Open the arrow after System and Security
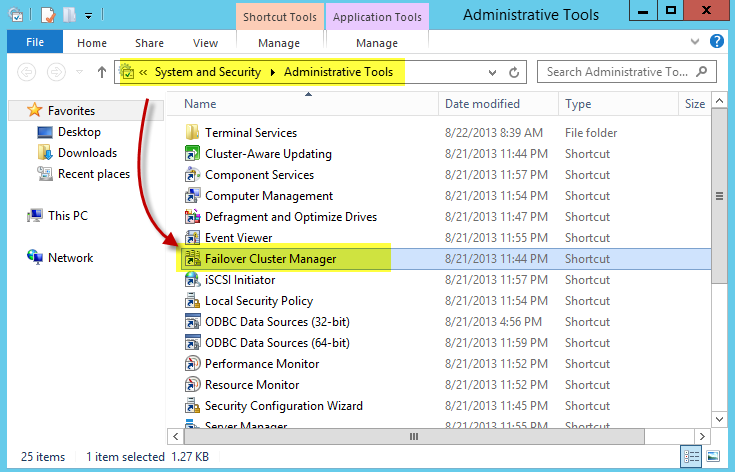This screenshot has width=735, height=472. pyautogui.click(x=273, y=72)
